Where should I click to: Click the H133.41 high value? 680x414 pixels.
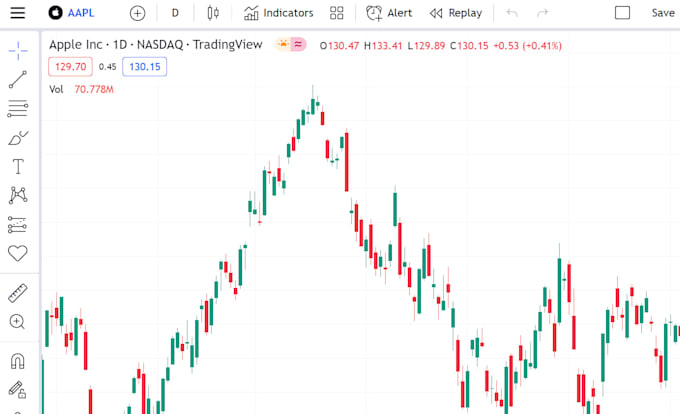click(x=383, y=46)
